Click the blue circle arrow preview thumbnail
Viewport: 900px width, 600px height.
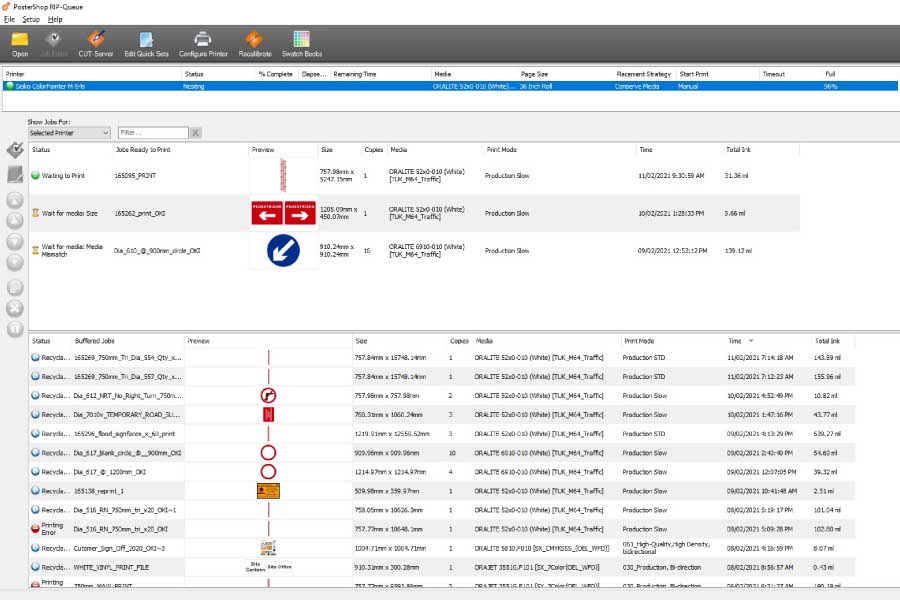284,250
